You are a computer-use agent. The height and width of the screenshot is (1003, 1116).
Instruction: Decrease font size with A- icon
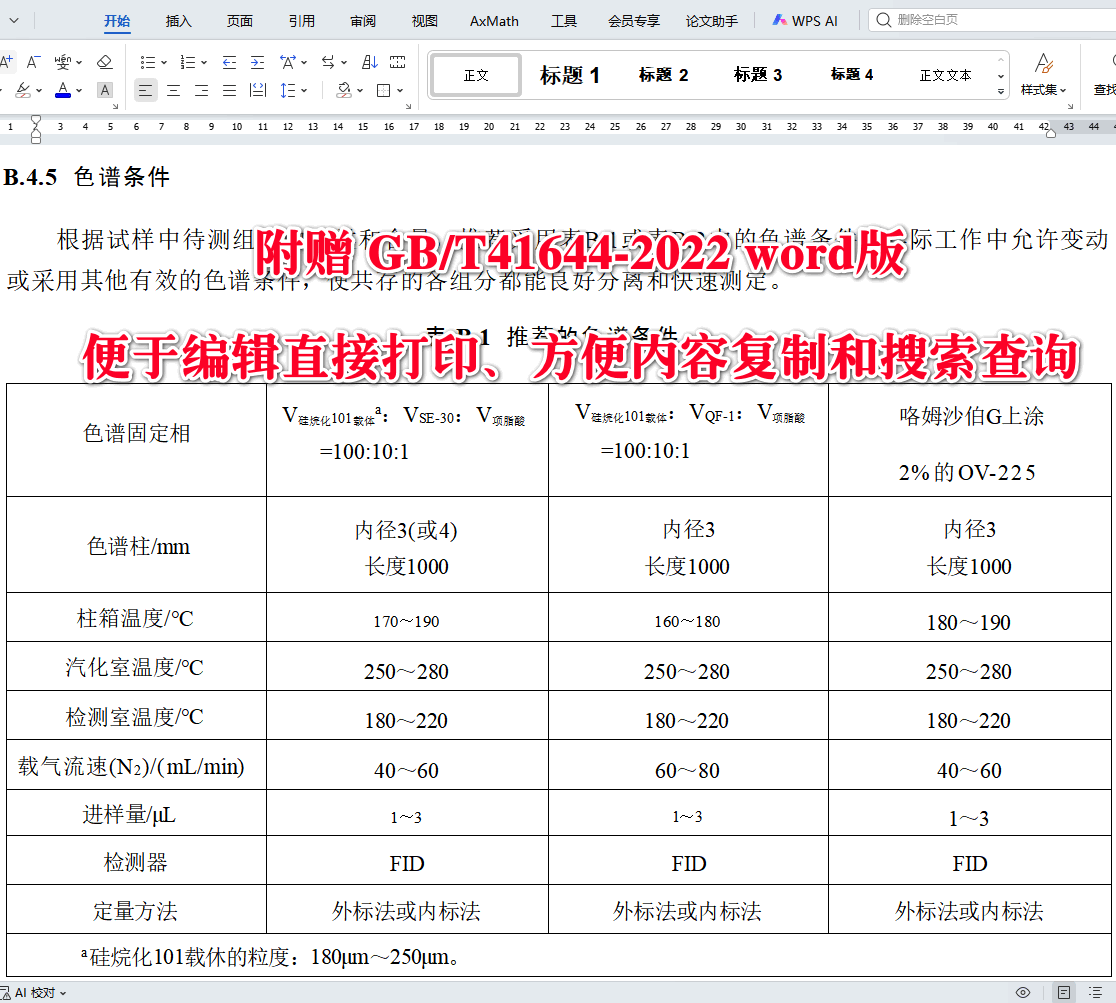coord(33,62)
